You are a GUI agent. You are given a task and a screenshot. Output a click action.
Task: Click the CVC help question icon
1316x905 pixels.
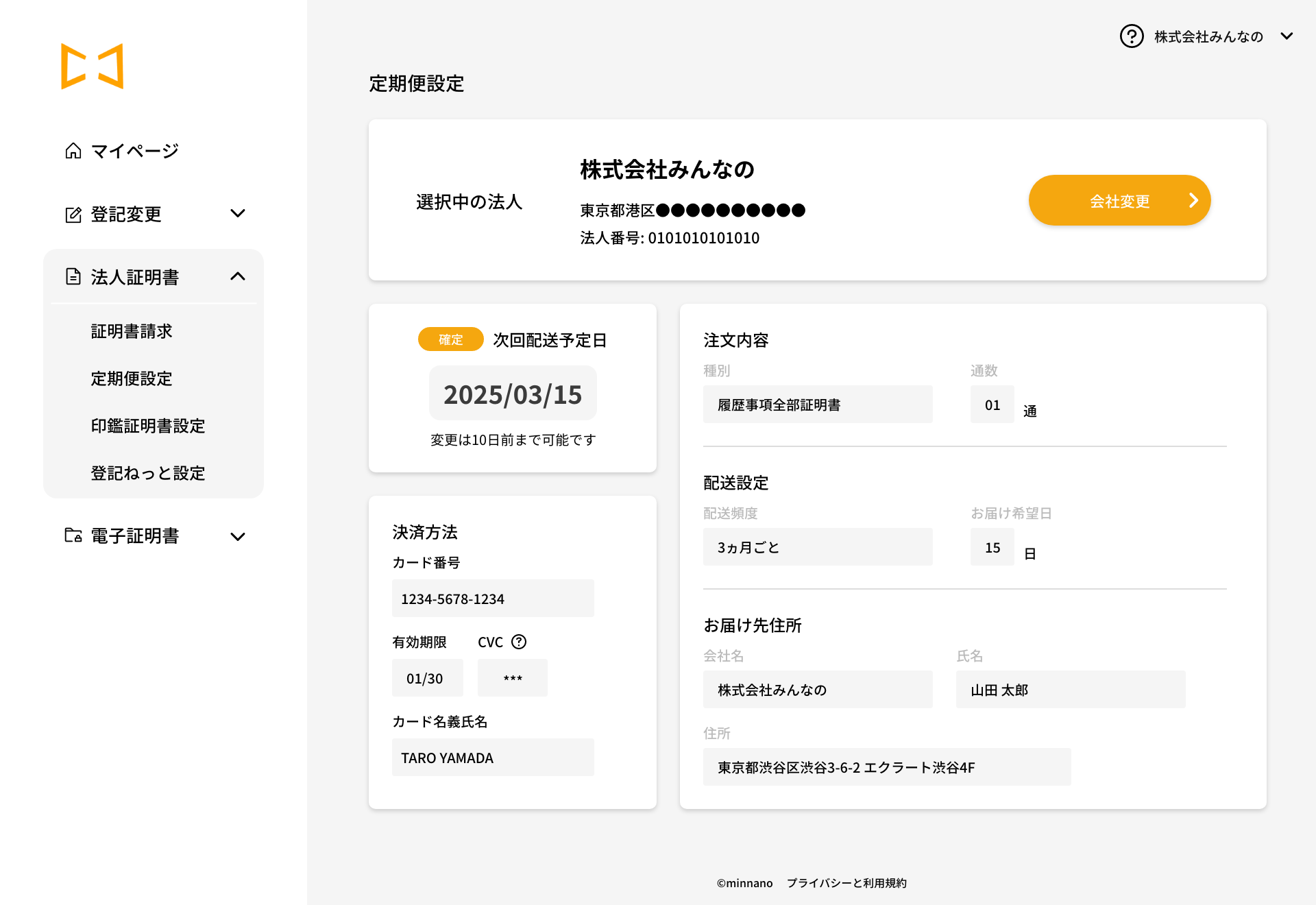519,642
